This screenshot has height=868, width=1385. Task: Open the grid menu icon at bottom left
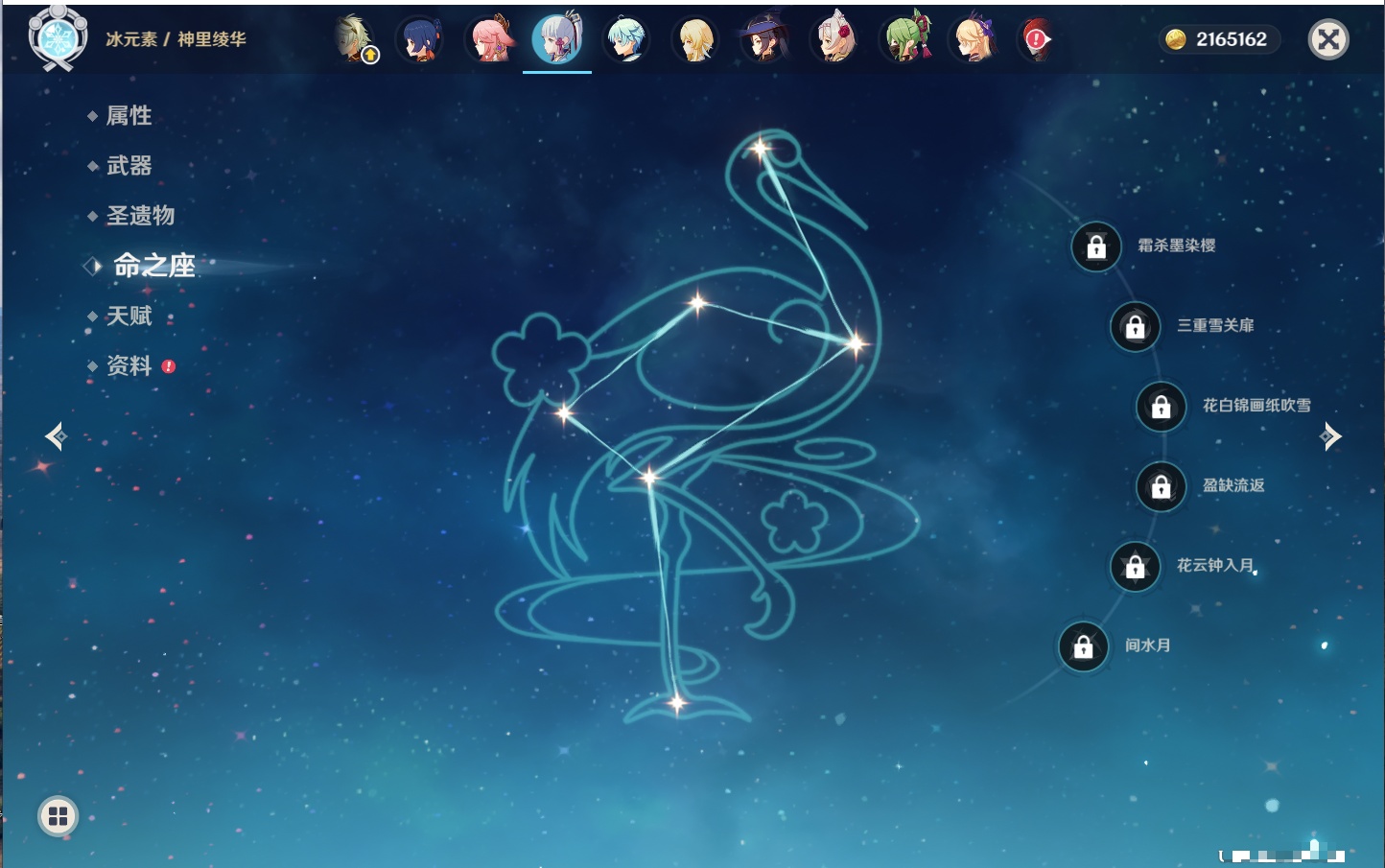point(58,816)
